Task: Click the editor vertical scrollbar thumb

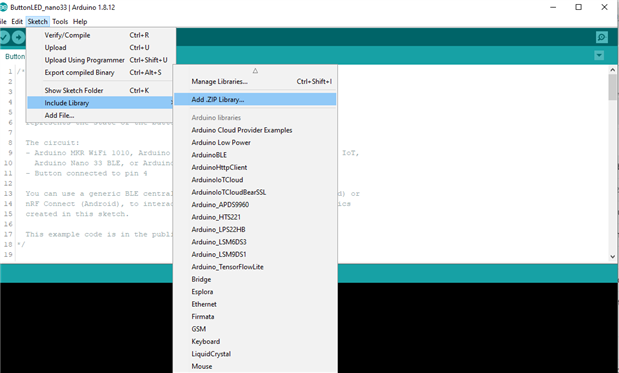Action: point(613,87)
